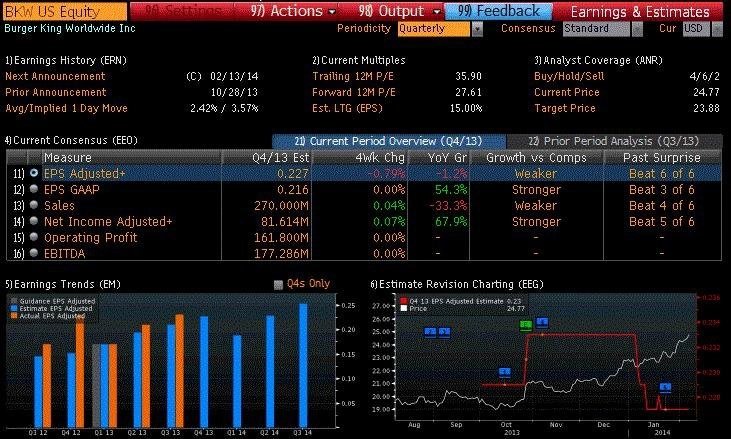Click the gray Q1 13 guidance bar
The image size is (731, 439).
tap(96, 385)
